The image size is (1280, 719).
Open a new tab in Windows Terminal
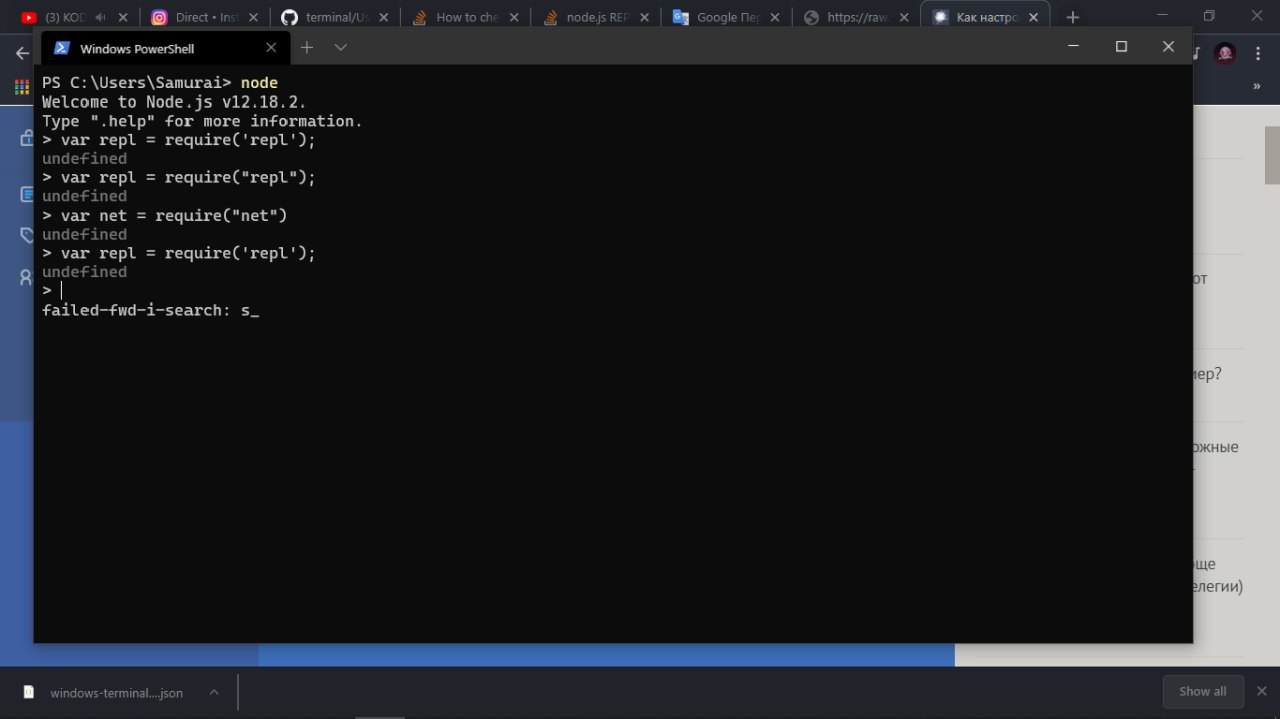point(307,47)
